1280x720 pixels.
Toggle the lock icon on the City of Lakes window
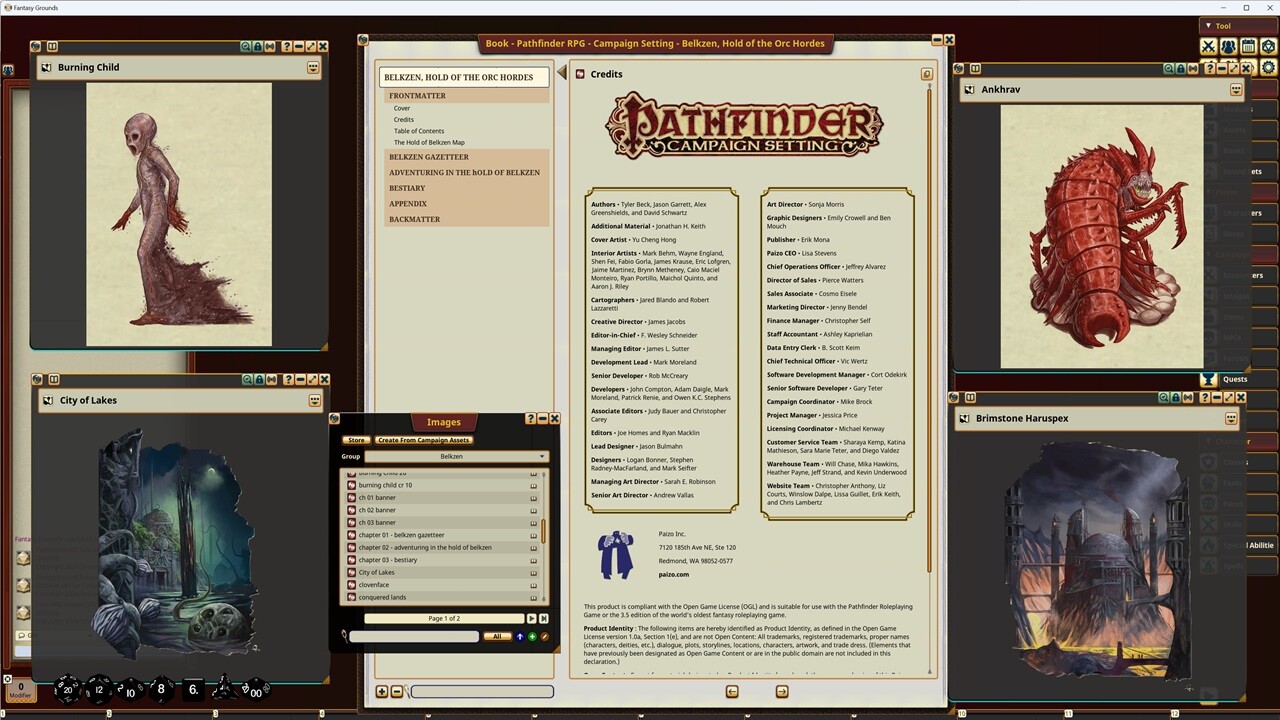[259, 381]
